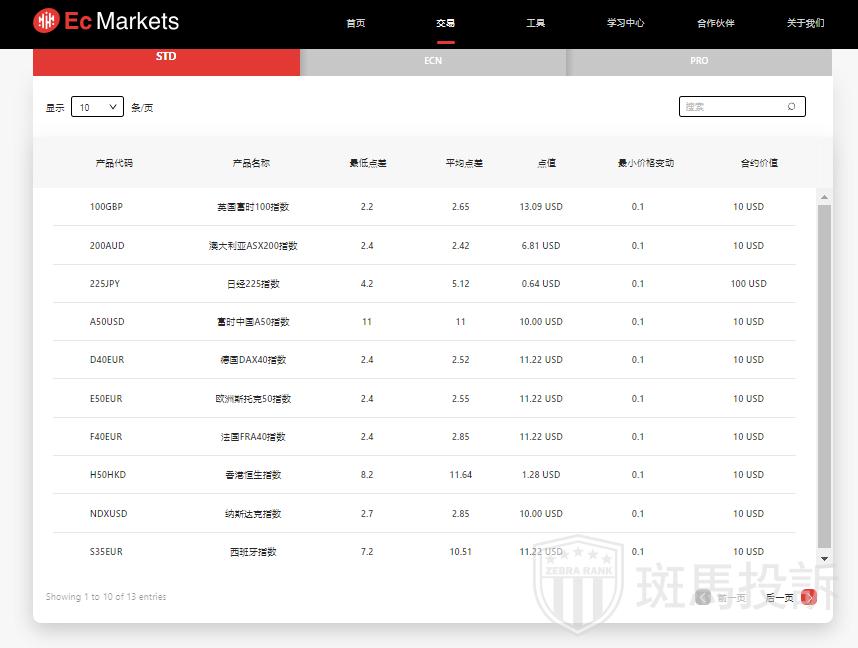The image size is (858, 648).
Task: Click inside the 搜索 search field
Action: click(x=730, y=107)
